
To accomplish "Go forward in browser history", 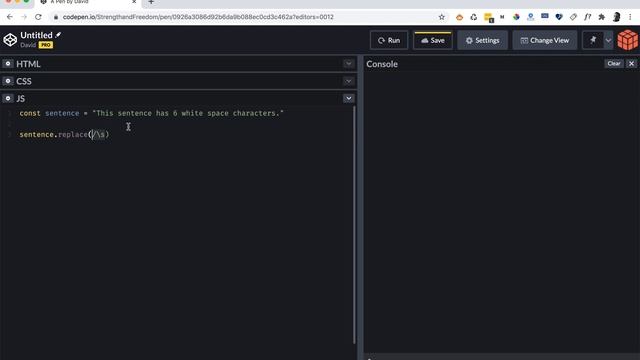I will pyautogui.click(x=24, y=17).
